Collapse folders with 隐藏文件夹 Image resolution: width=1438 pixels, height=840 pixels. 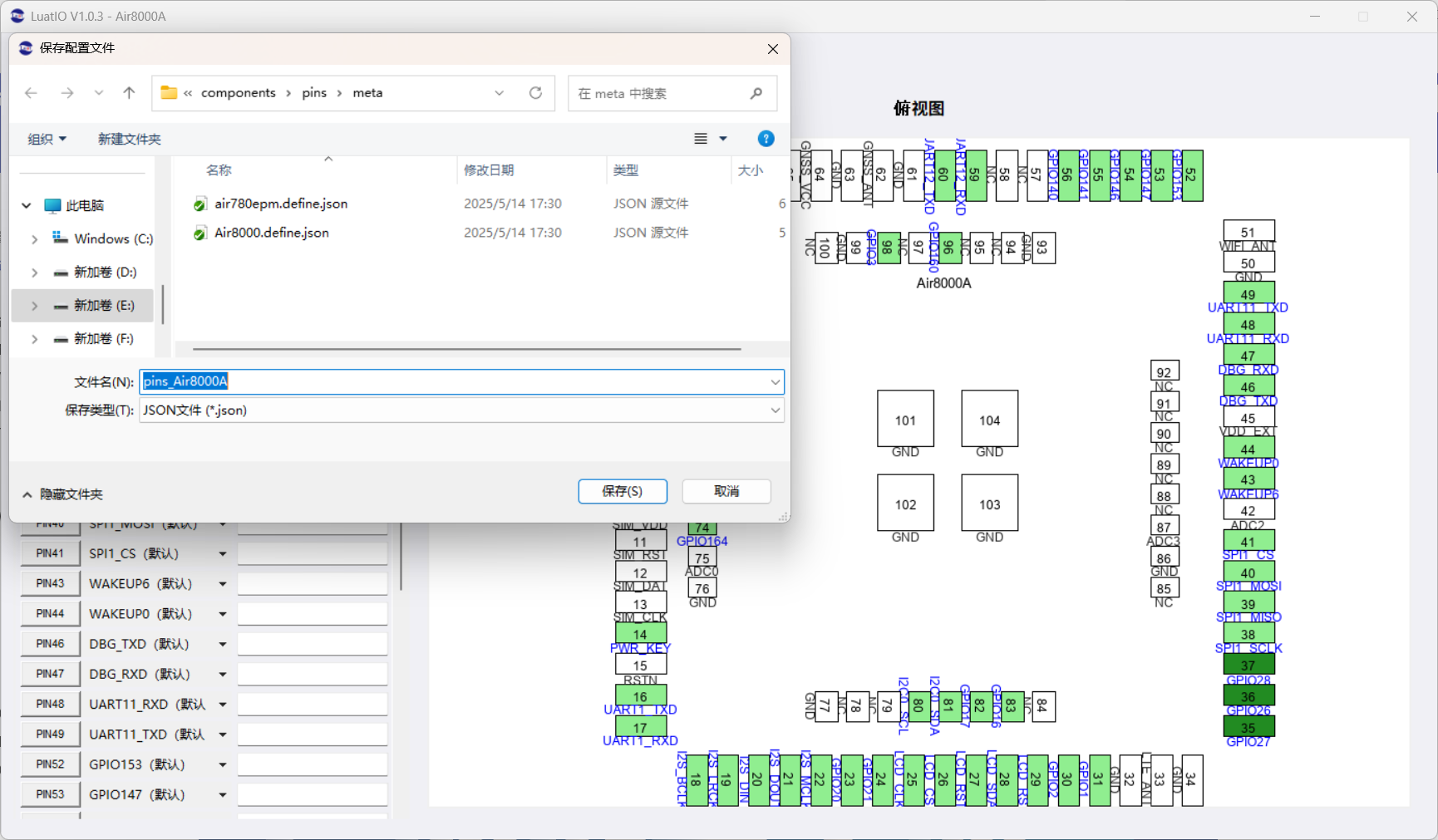(x=62, y=494)
